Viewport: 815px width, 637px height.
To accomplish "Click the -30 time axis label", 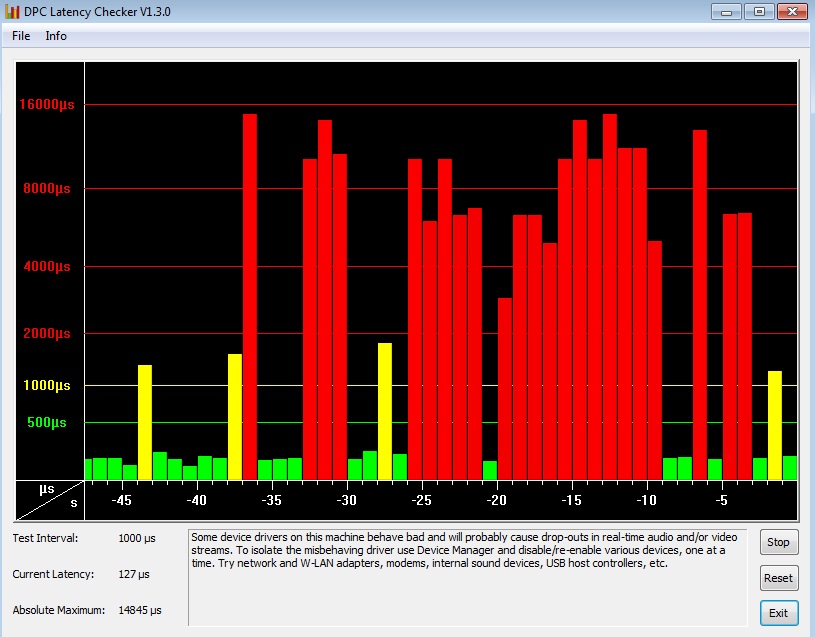I will 347,500.
